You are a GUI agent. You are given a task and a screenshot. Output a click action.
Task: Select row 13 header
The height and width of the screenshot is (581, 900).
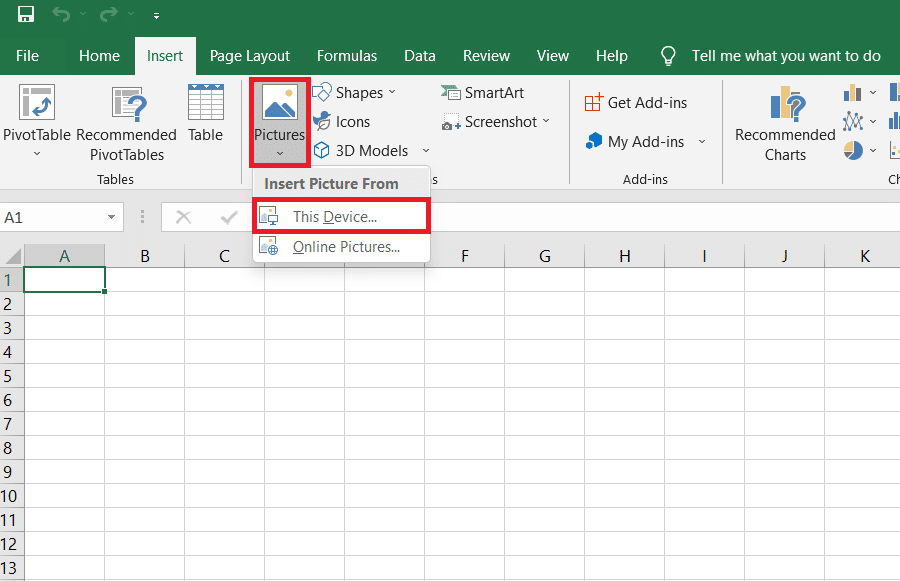point(11,568)
